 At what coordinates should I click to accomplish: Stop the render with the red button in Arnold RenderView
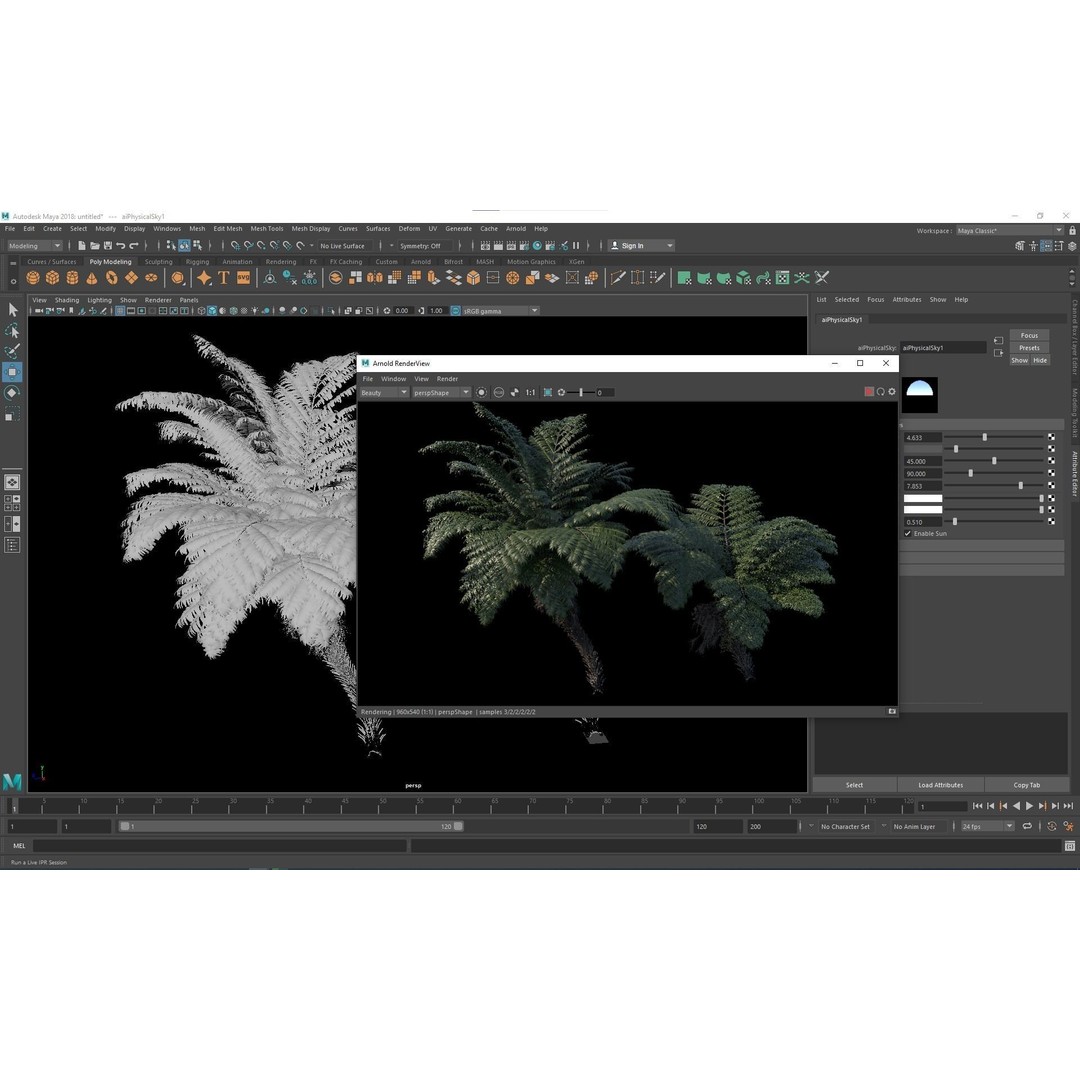click(x=869, y=391)
